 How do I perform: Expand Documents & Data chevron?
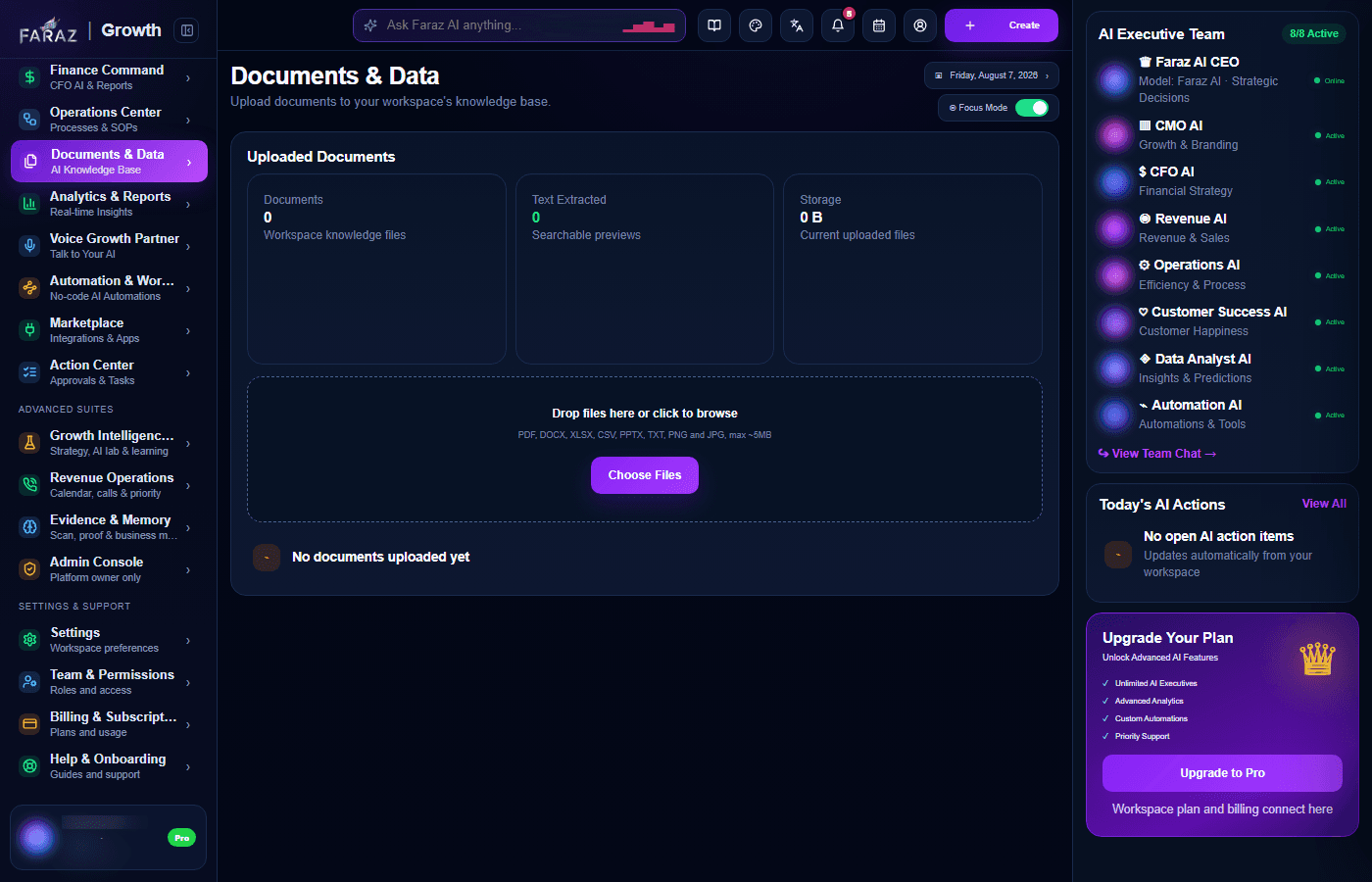(x=188, y=162)
